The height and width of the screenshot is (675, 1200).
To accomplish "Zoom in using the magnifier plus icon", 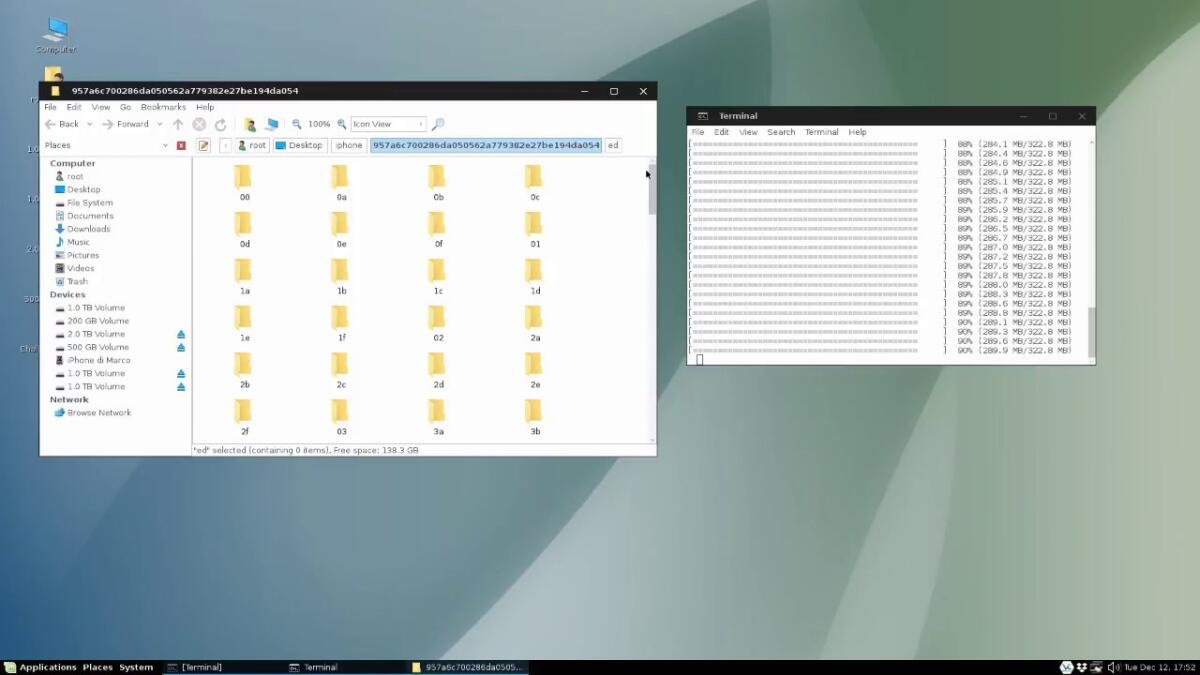I will [x=340, y=123].
